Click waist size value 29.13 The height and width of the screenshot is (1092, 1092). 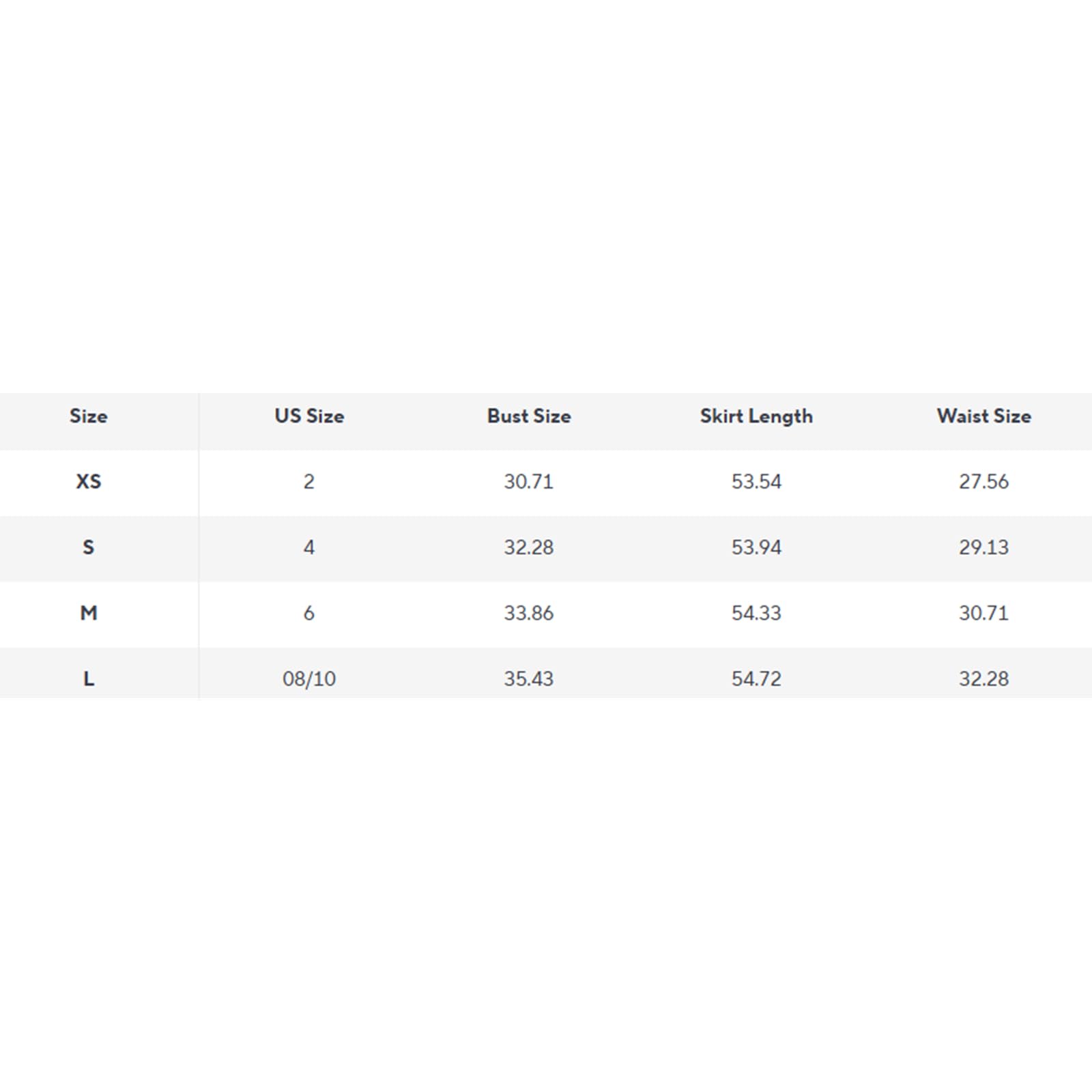click(983, 547)
